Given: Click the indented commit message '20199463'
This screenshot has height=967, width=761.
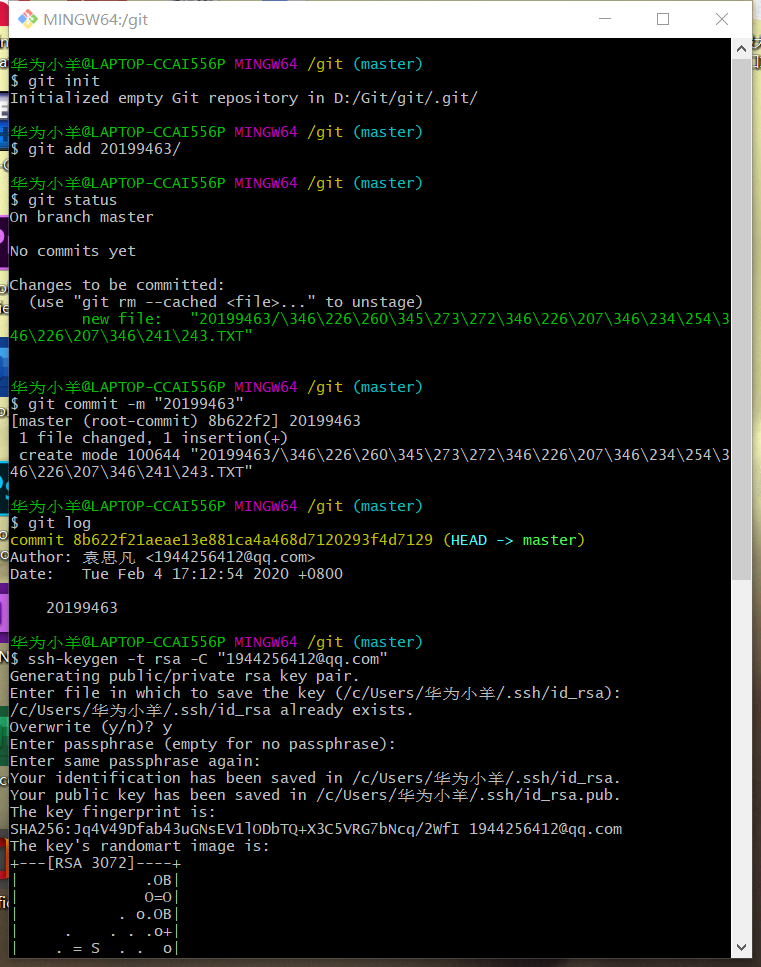Looking at the screenshot, I should tap(82, 608).
